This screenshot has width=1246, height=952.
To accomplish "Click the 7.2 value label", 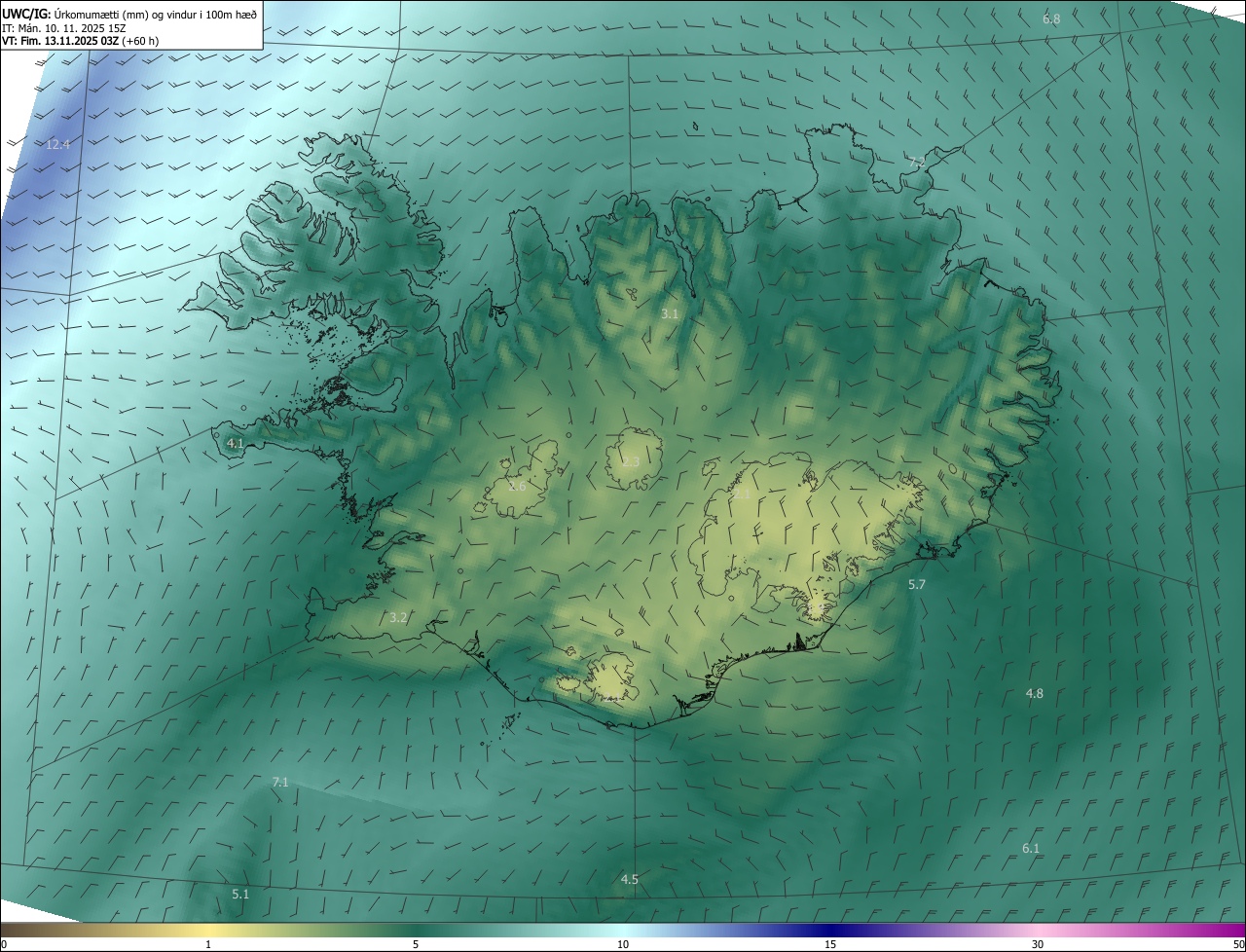I will 917,163.
